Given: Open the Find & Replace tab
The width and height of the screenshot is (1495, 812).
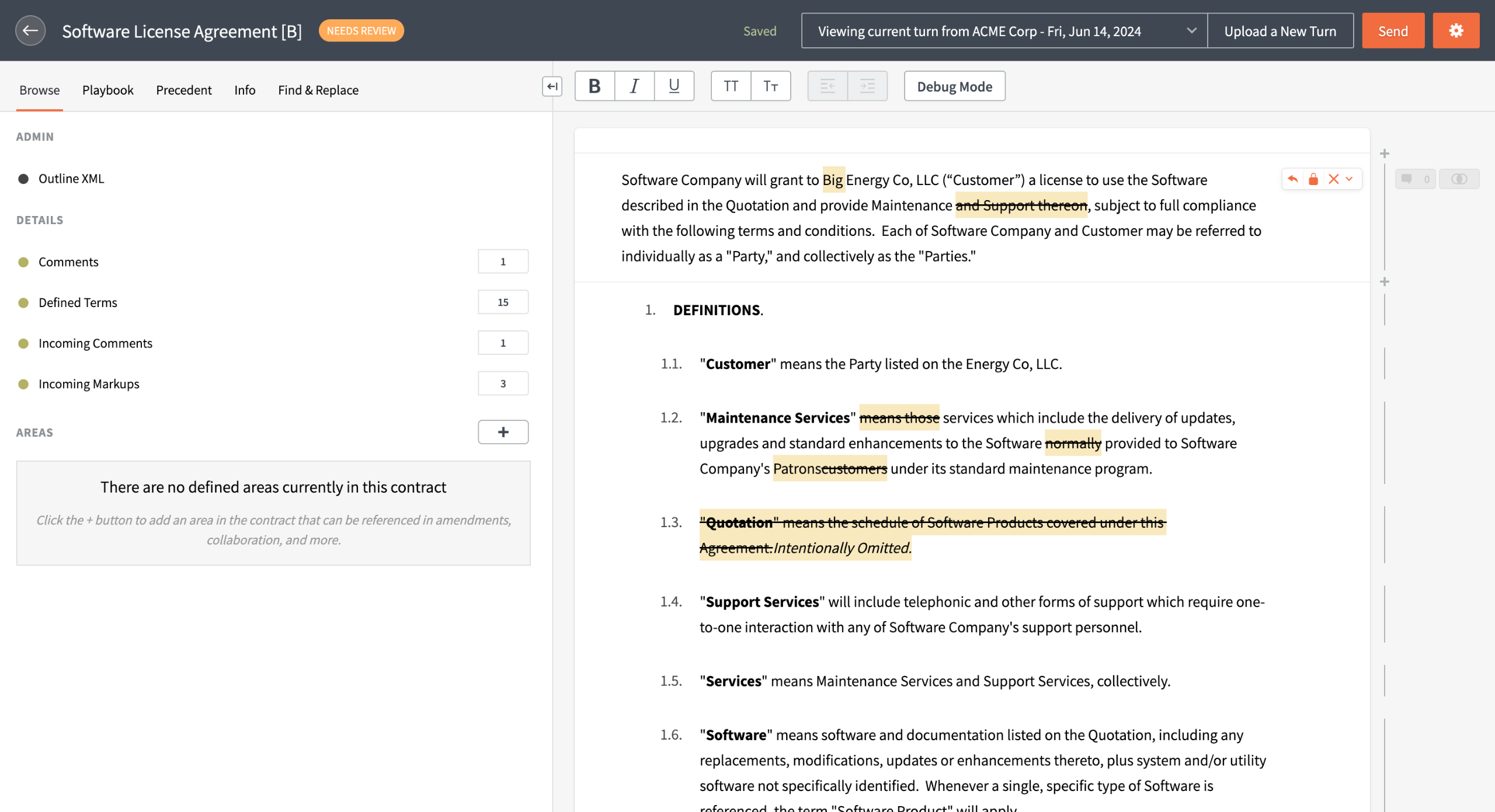Looking at the screenshot, I should (318, 90).
